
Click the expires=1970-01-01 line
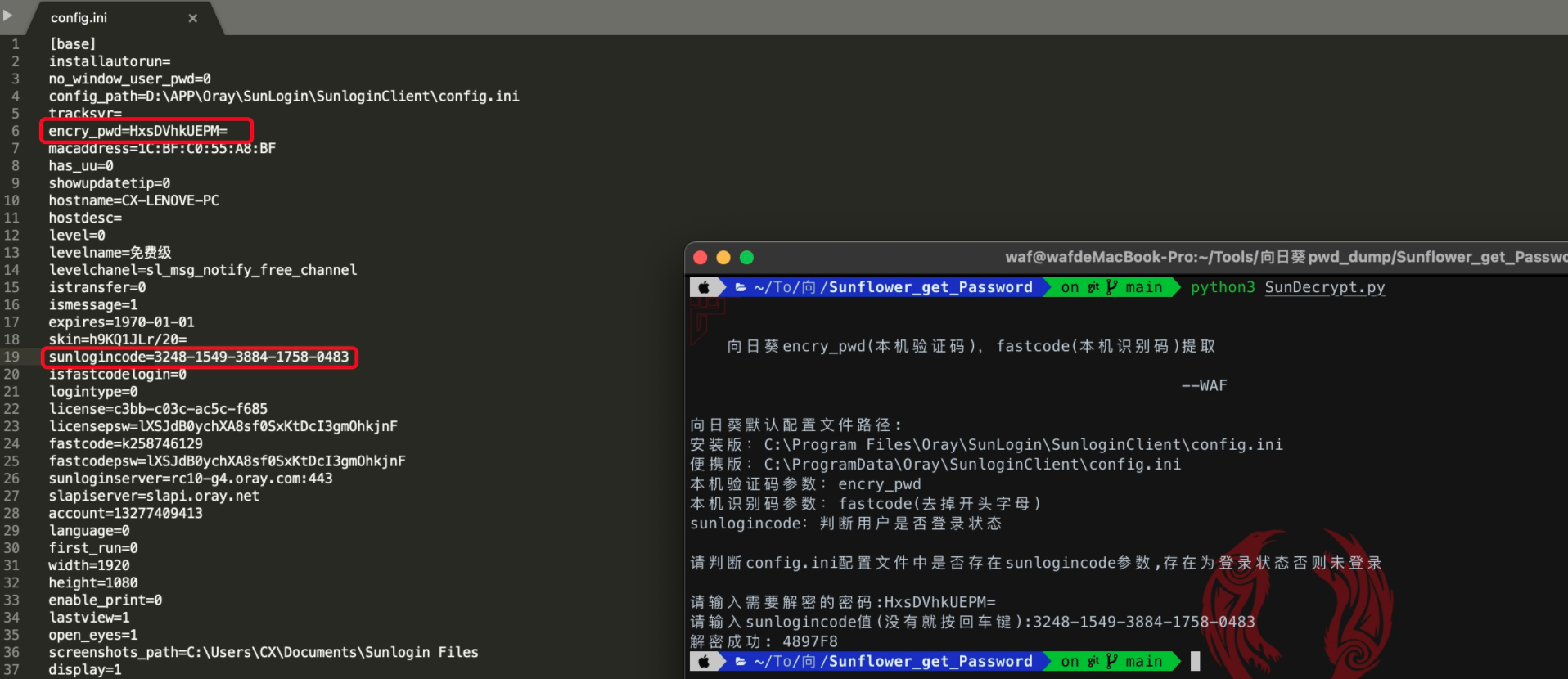122,322
